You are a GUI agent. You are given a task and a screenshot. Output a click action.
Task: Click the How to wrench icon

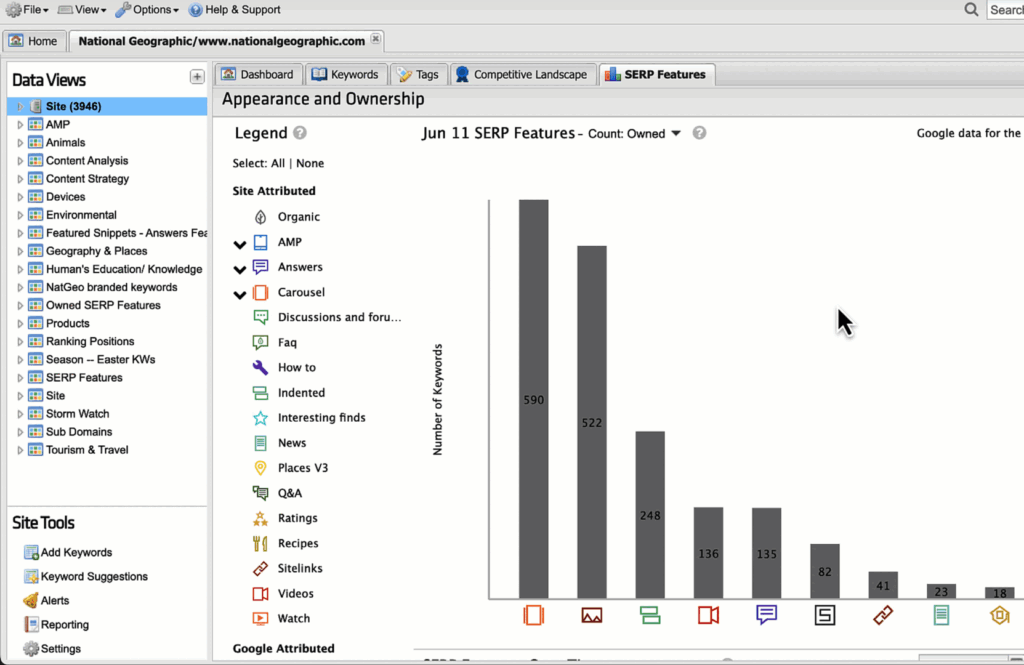tap(260, 367)
